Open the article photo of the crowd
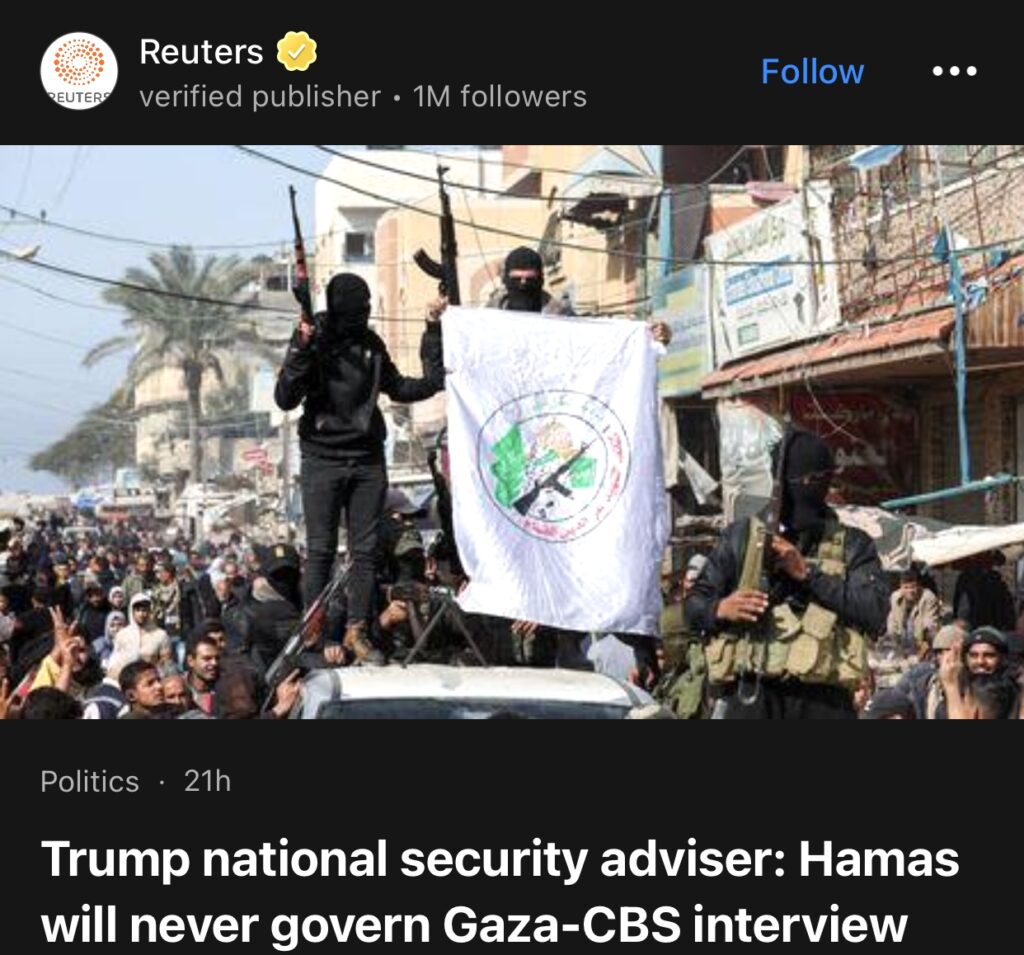 pyautogui.click(x=512, y=432)
